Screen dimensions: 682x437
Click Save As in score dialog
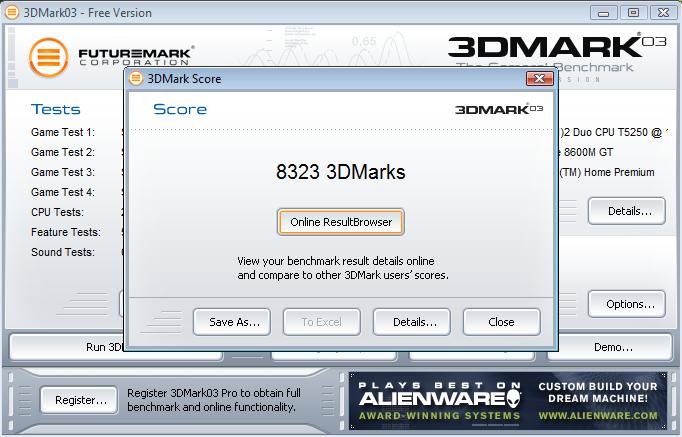[x=232, y=322]
